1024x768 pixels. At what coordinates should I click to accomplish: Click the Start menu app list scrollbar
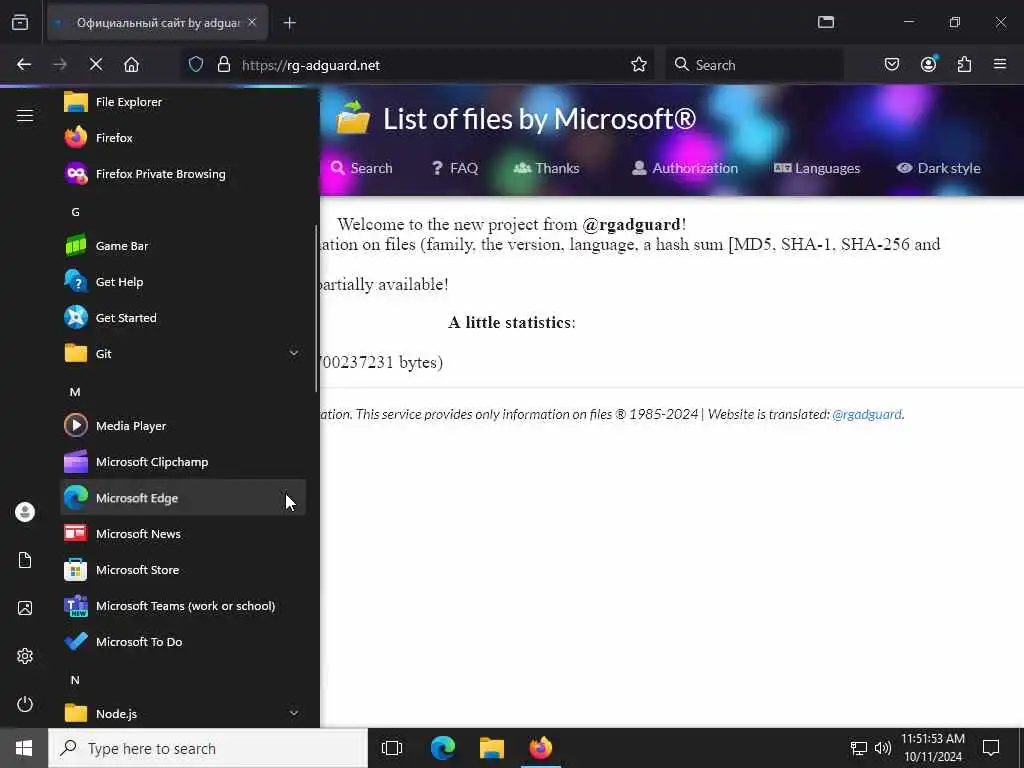point(316,308)
